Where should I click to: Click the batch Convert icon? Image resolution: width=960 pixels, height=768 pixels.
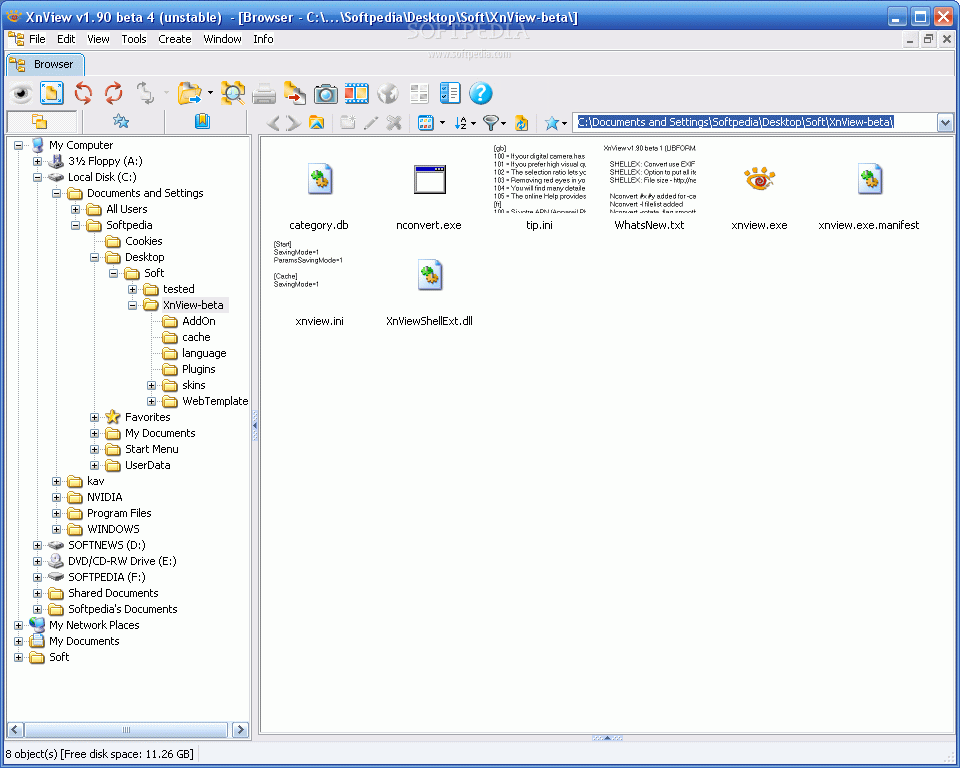294,94
